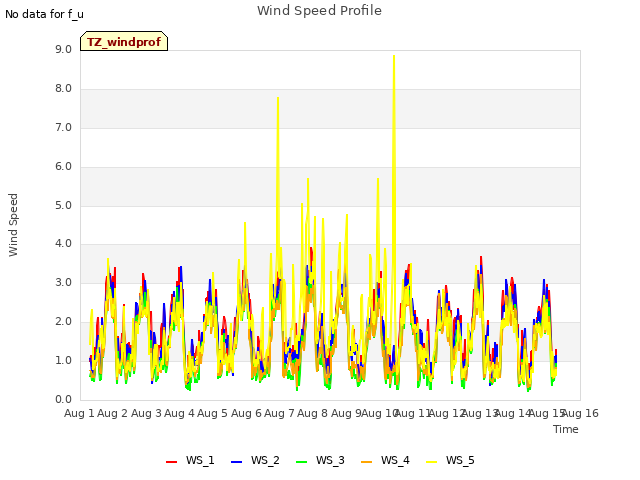
Task: Click the TZ_windprof label box
Action: [x=124, y=41]
